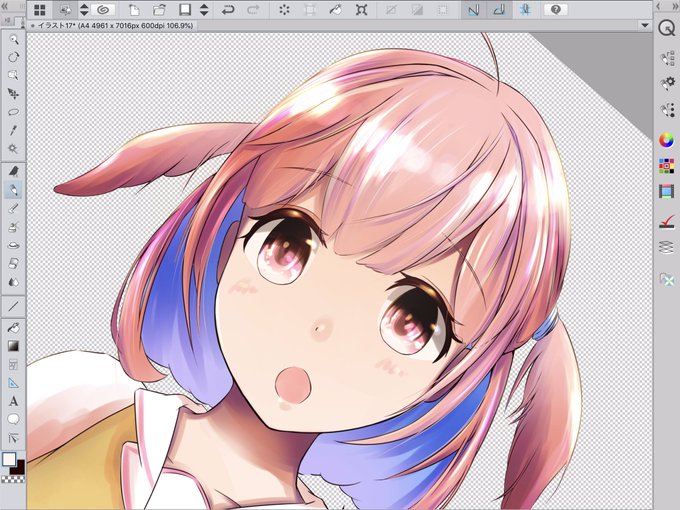The image size is (680, 510).
Task: Select the transparent color swatch
Action: pos(13,479)
